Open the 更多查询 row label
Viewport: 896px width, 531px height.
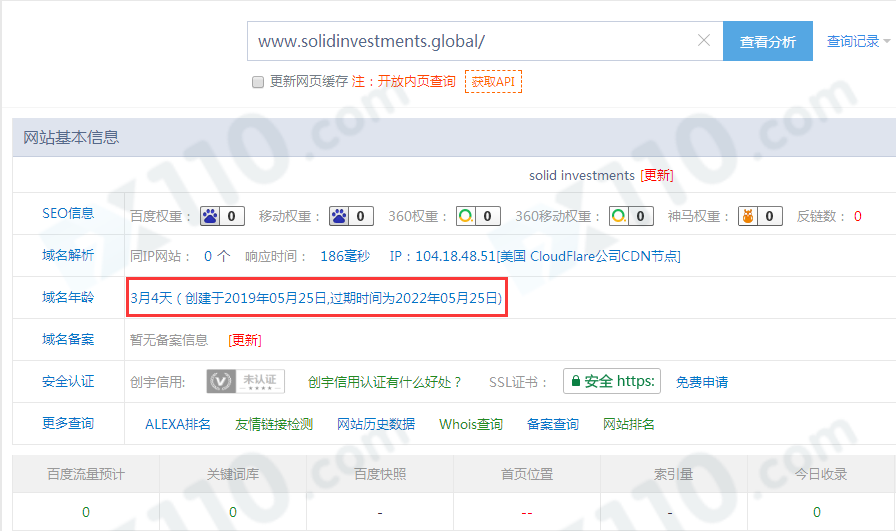pyautogui.click(x=68, y=424)
